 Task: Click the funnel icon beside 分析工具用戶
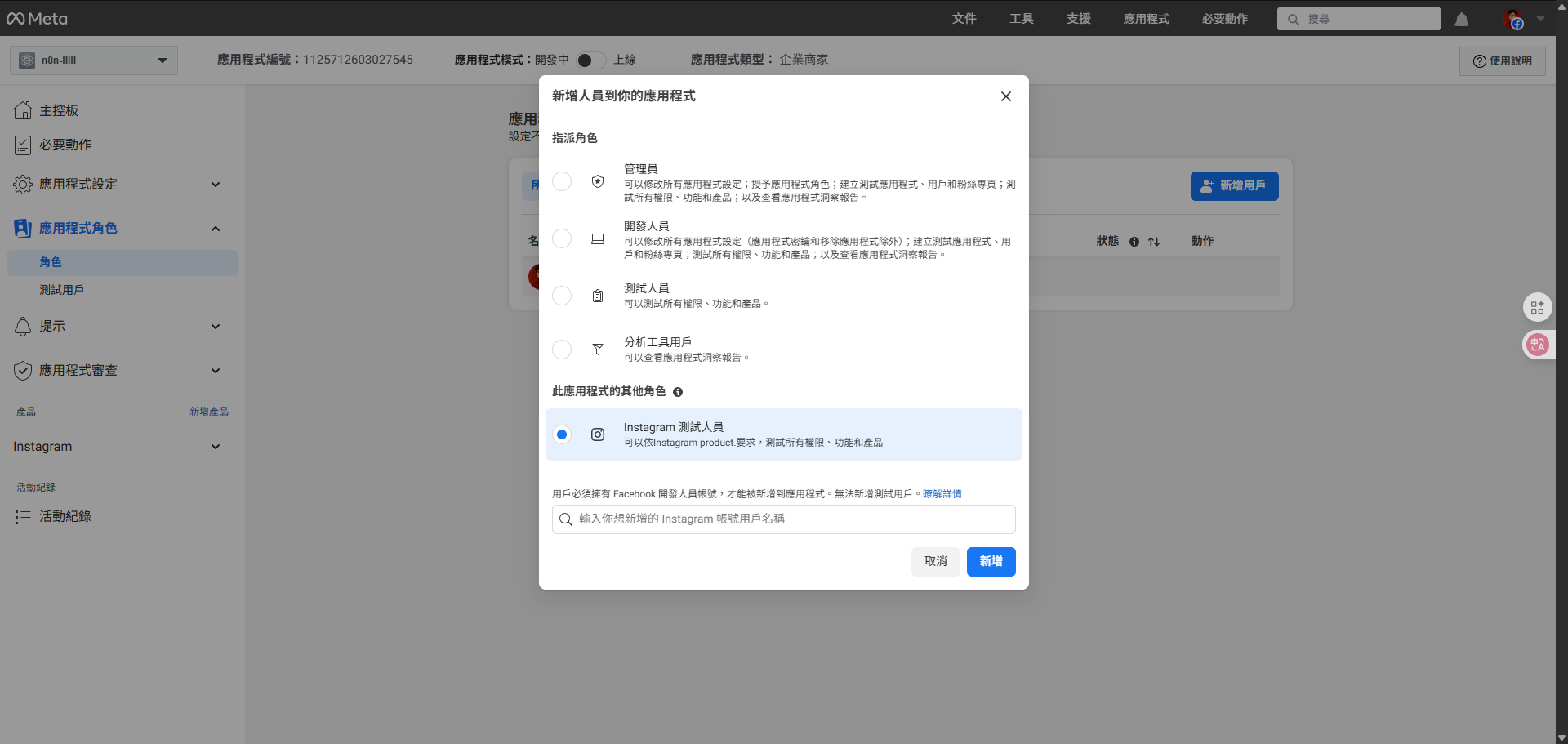[598, 350]
